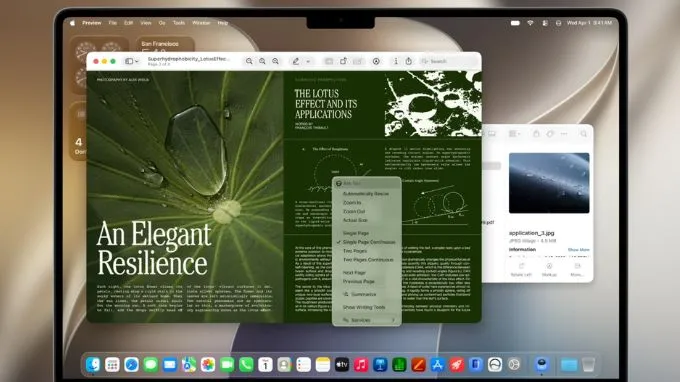
Task: Open the Inspector info icon
Action: pos(396,62)
